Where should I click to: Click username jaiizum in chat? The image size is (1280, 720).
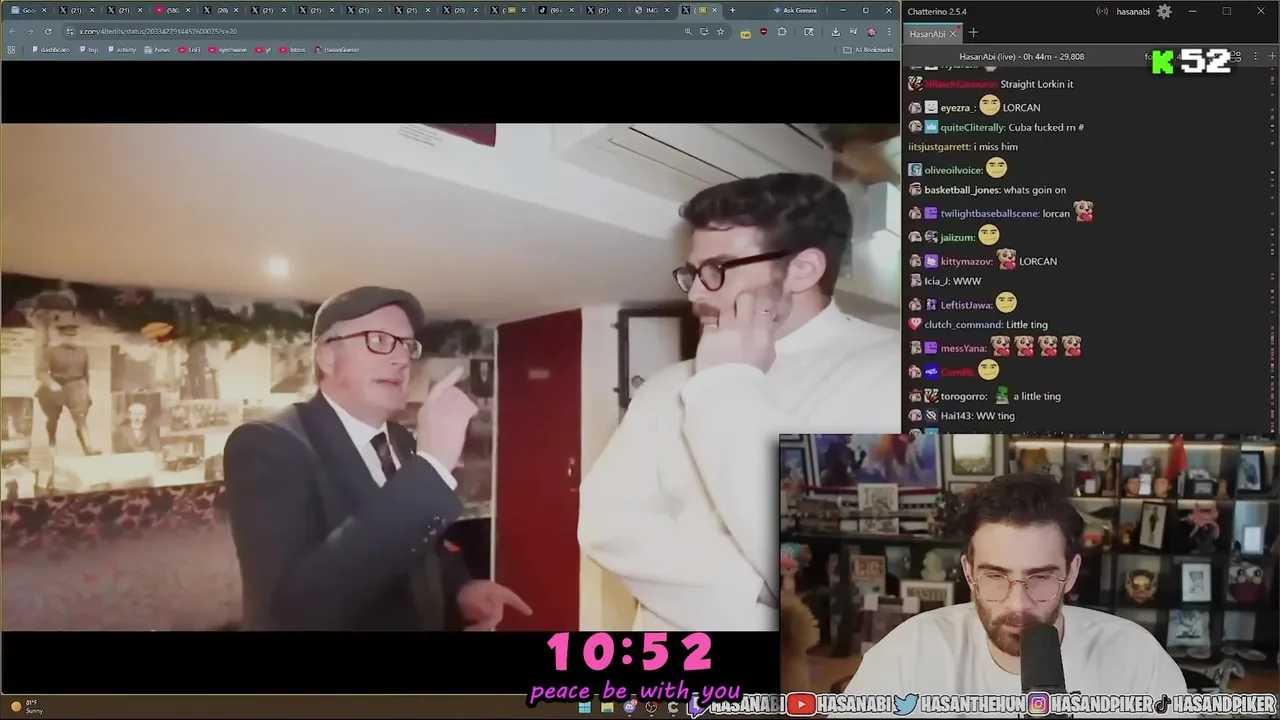[x=956, y=237]
